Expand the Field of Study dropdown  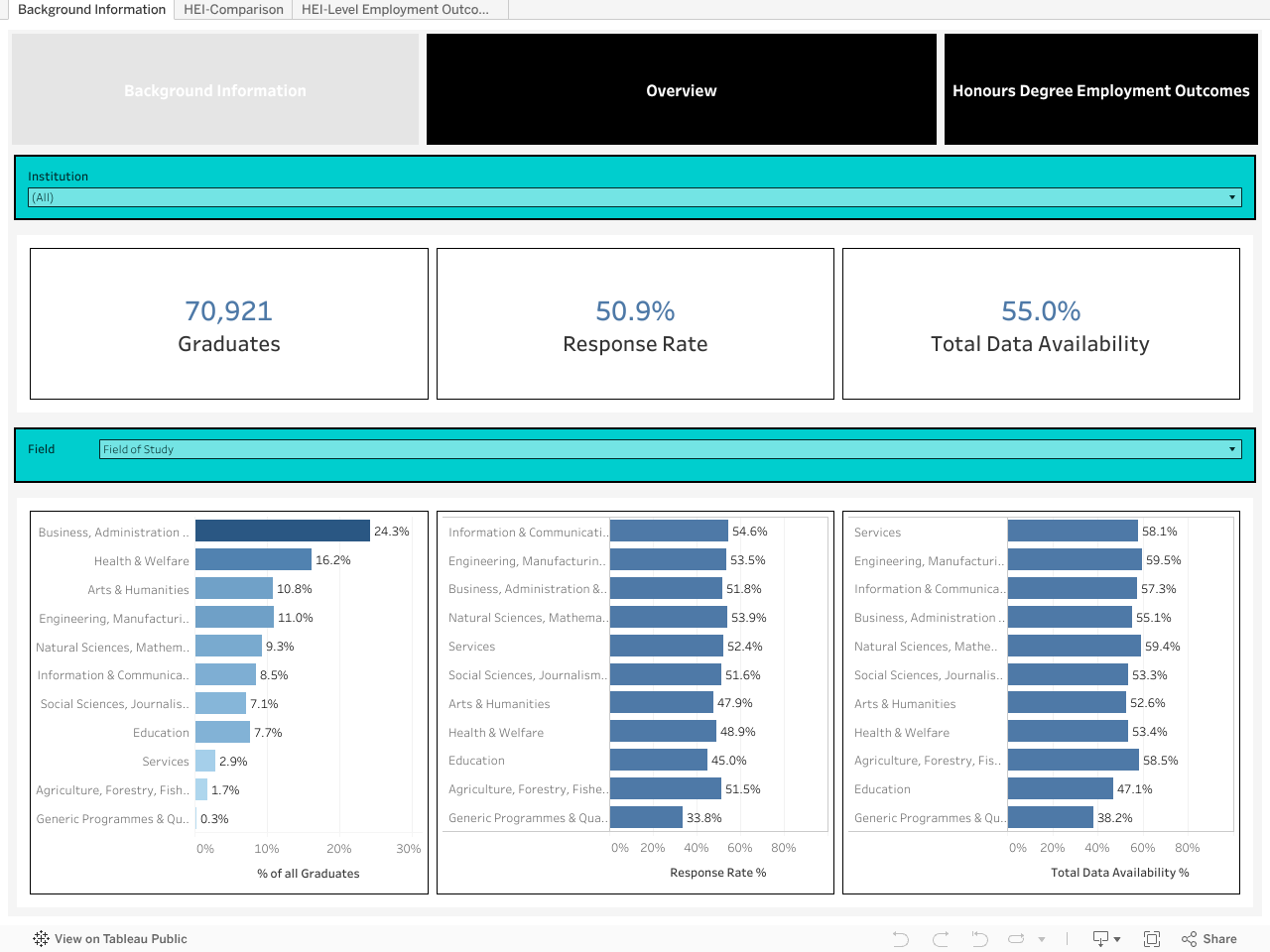click(670, 449)
